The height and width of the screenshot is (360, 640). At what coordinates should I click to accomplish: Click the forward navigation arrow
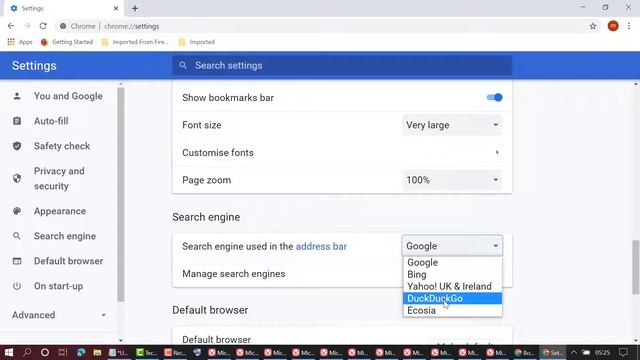click(27, 26)
